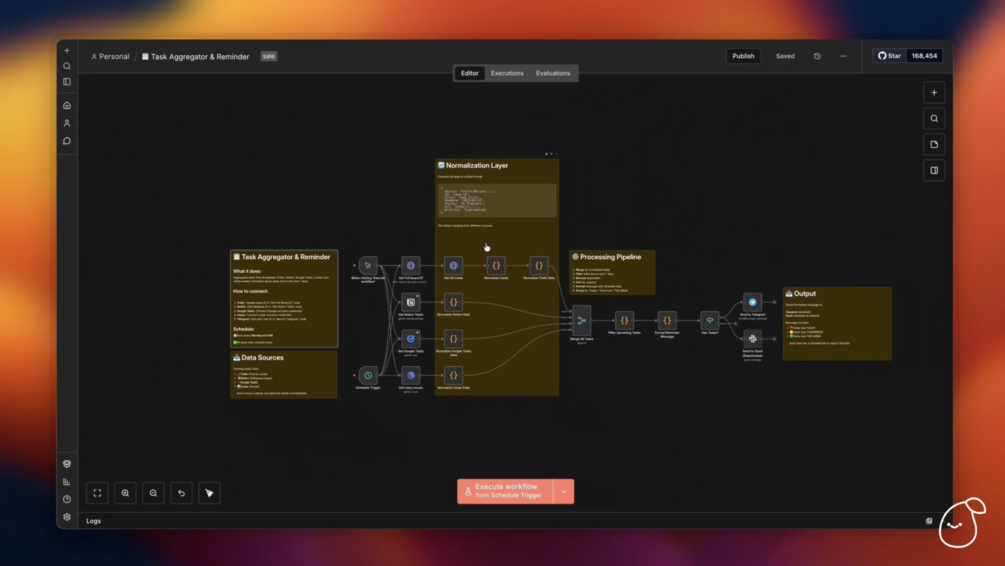The image size is (1005, 566).
Task: Open the canvas node search icon
Action: coord(934,119)
